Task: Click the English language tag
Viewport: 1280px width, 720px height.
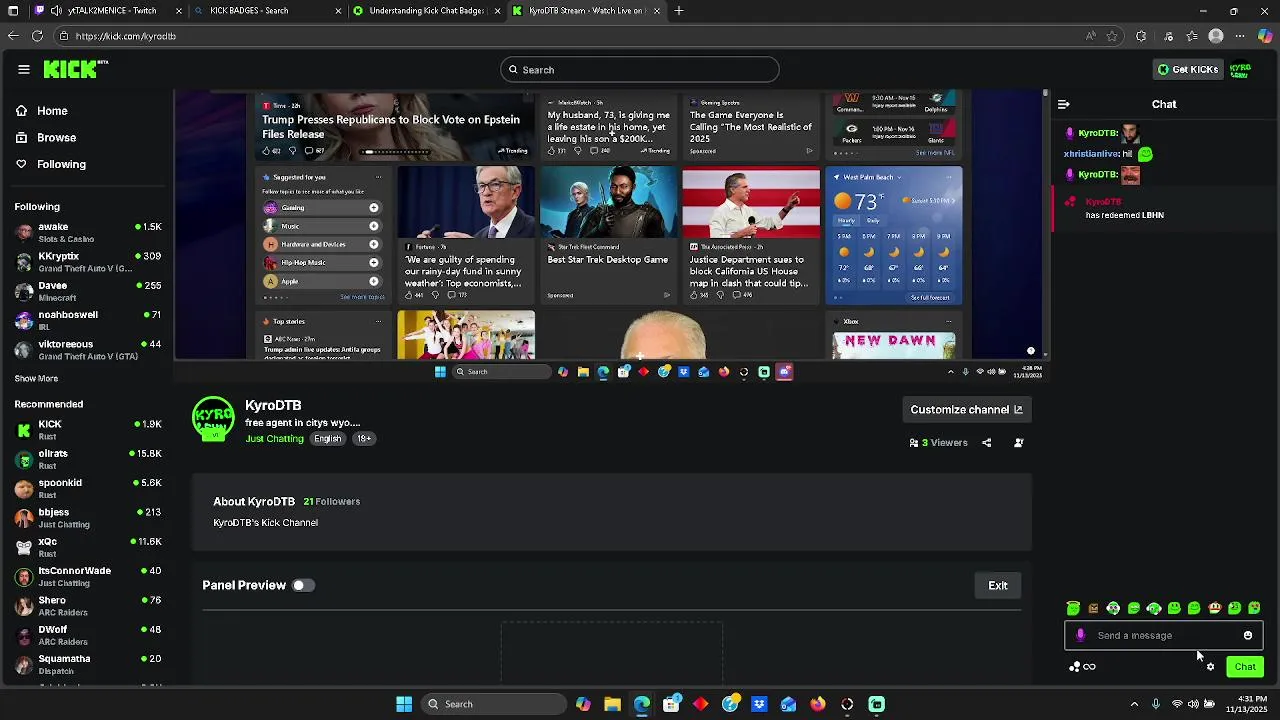Action: tap(328, 439)
